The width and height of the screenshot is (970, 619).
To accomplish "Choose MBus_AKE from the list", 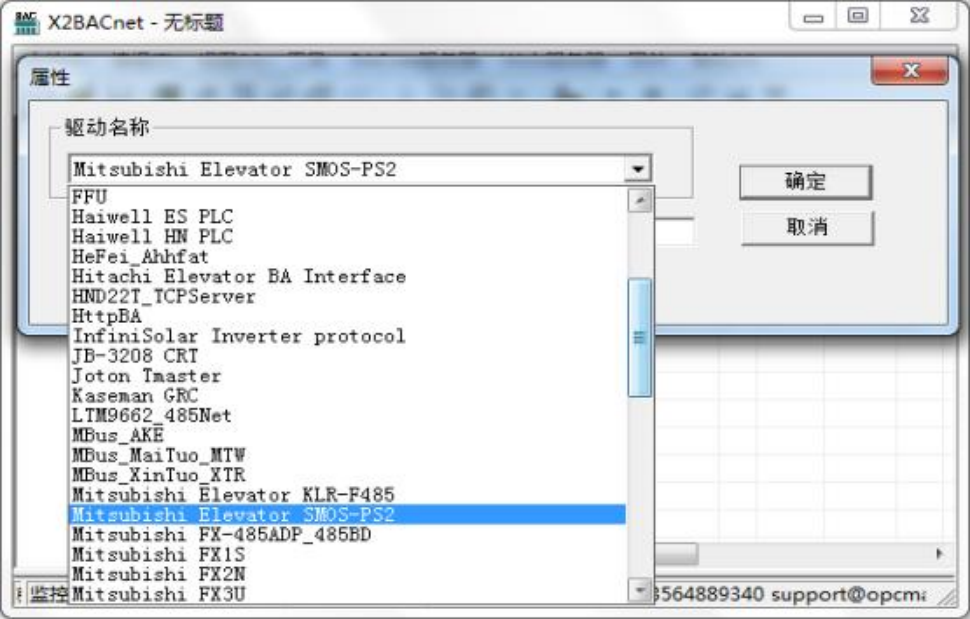I will pyautogui.click(x=347, y=435).
